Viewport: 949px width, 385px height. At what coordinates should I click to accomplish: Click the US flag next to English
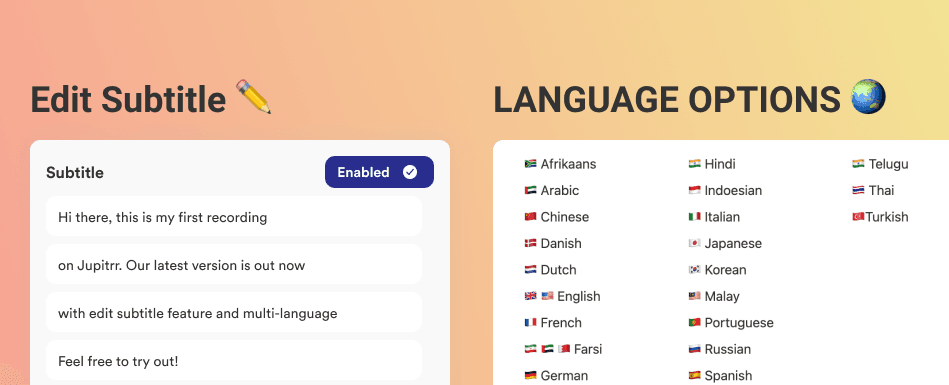547,296
